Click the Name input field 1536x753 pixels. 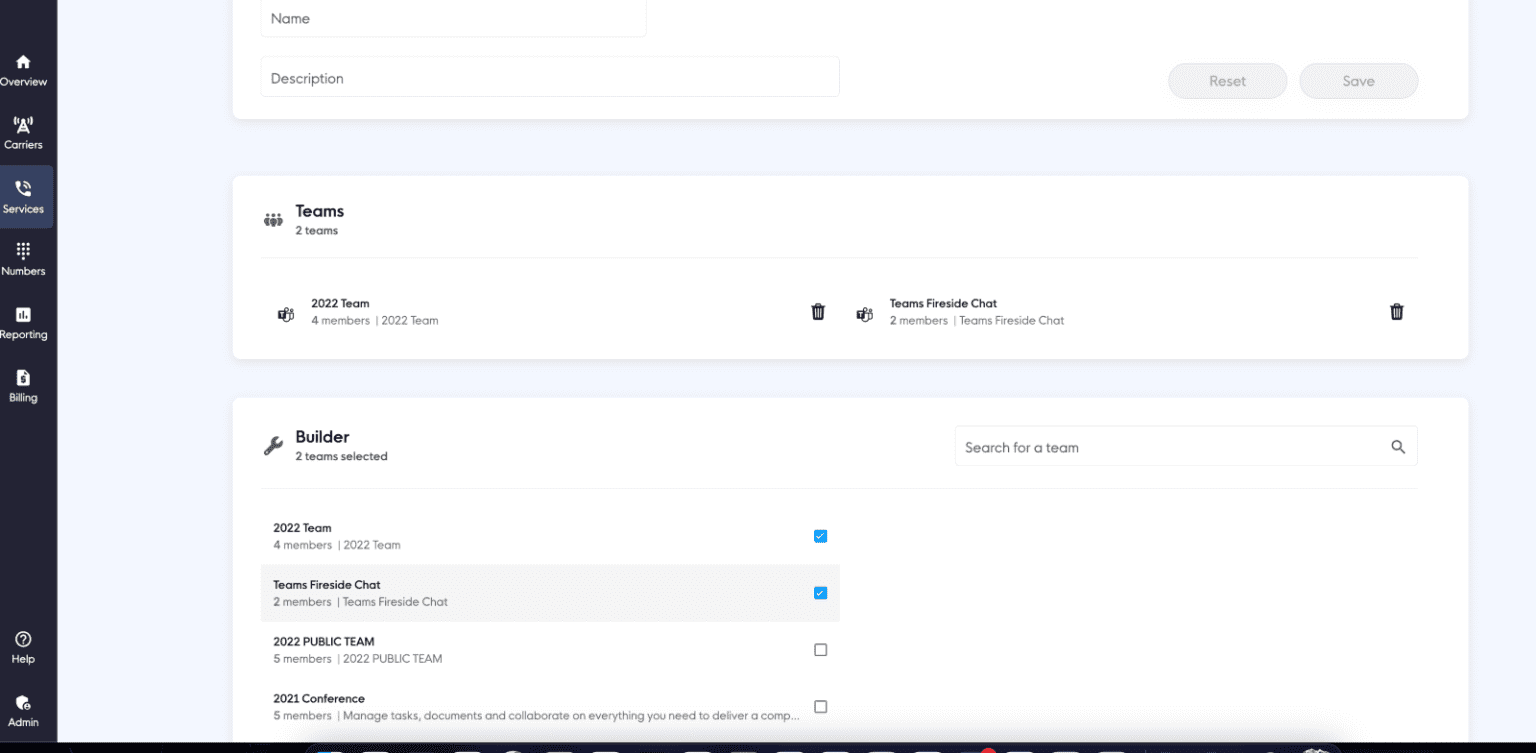tap(452, 18)
